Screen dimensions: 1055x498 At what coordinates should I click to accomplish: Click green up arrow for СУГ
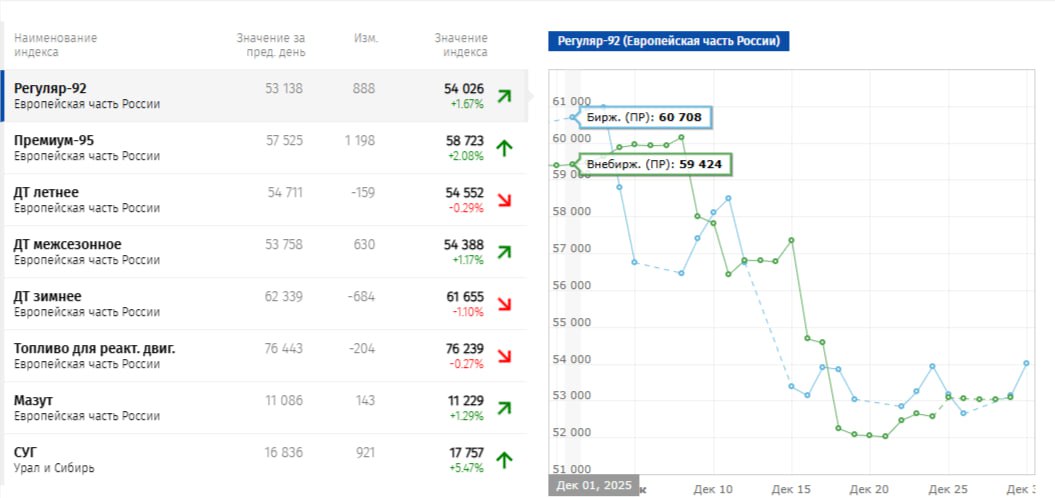504,460
